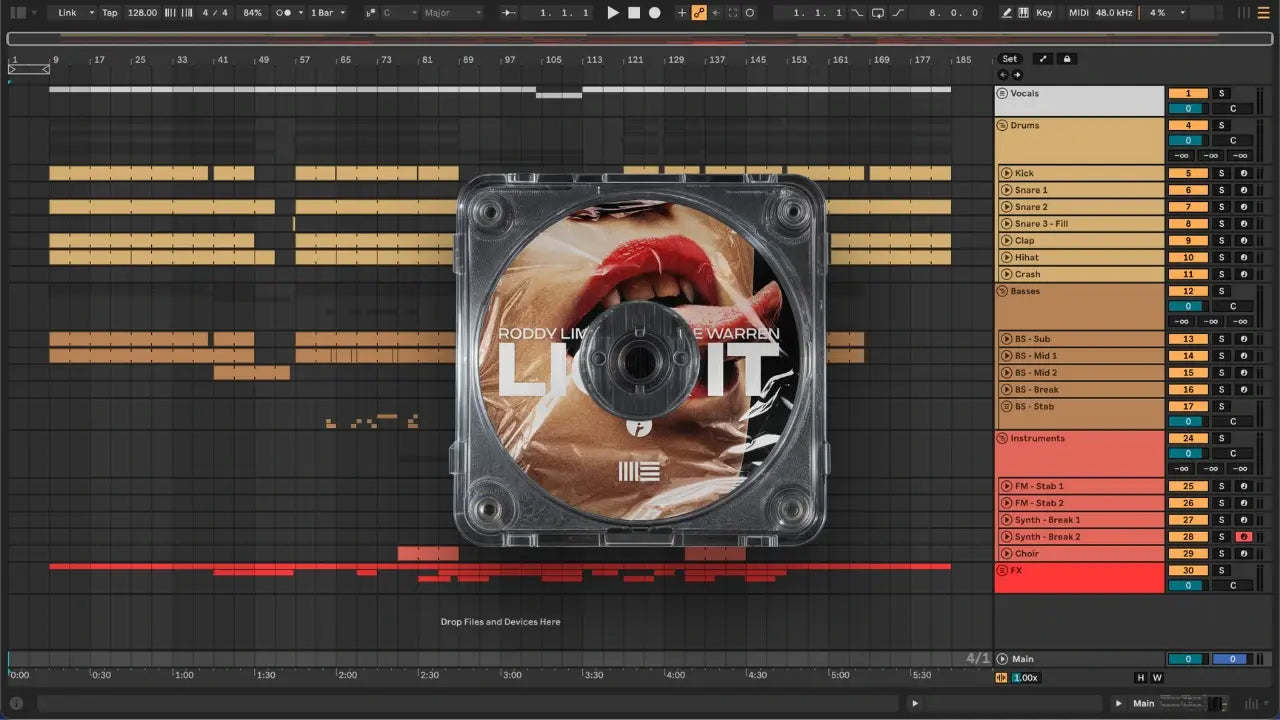This screenshot has height=720, width=1280.
Task: Toggle Kick track activator 5
Action: click(1188, 174)
